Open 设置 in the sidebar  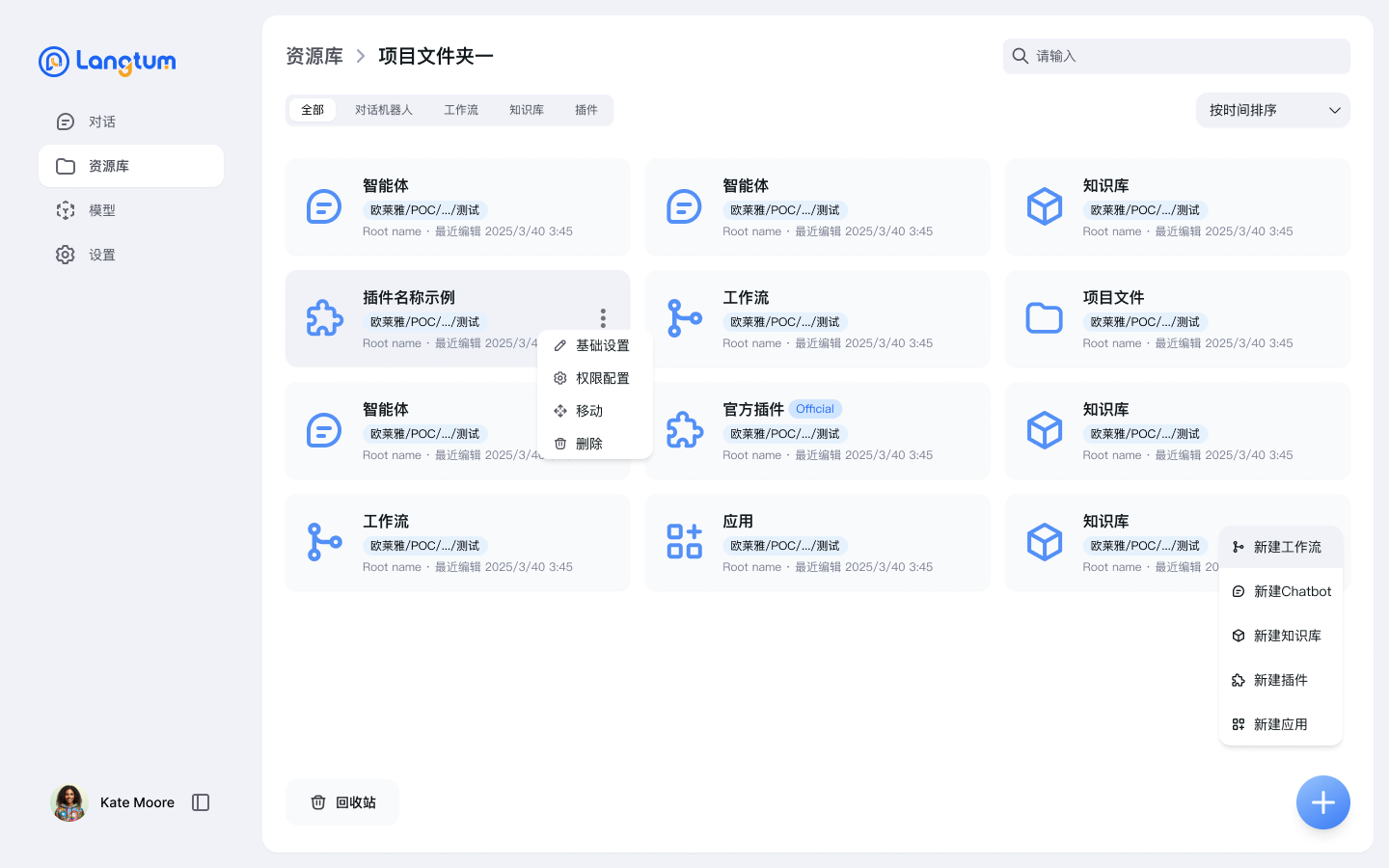click(101, 255)
